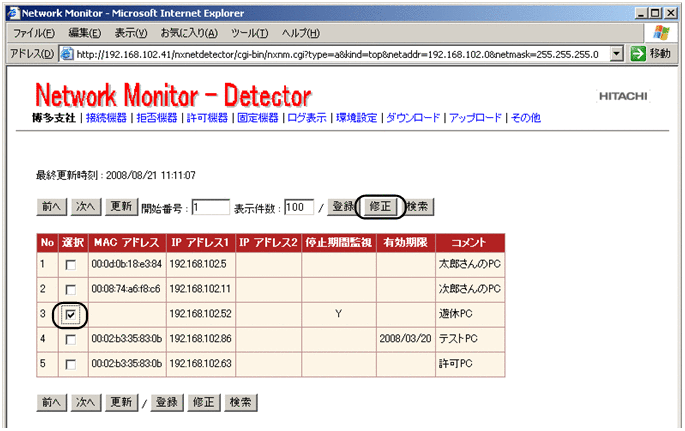
Task: Check the box for row 1 太郎さんのPC
Action: [x=71, y=265]
